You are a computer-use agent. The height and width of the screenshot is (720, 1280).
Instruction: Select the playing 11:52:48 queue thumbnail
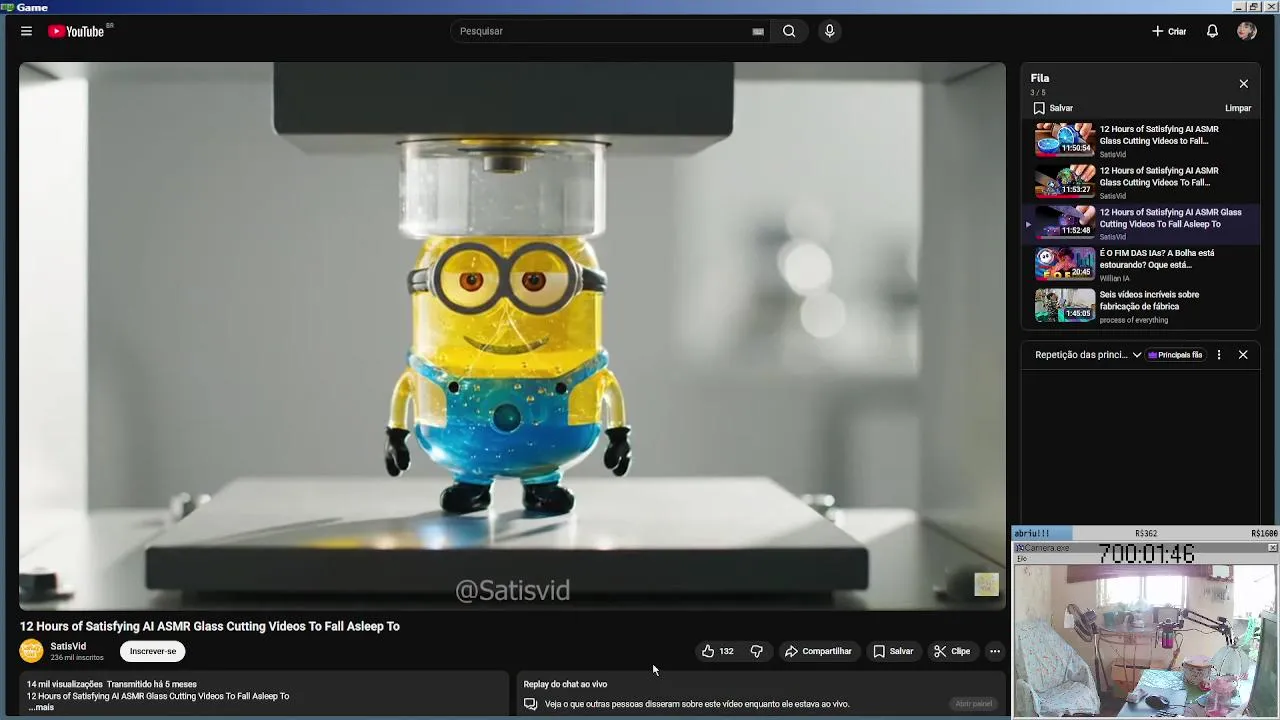[x=1064, y=222]
